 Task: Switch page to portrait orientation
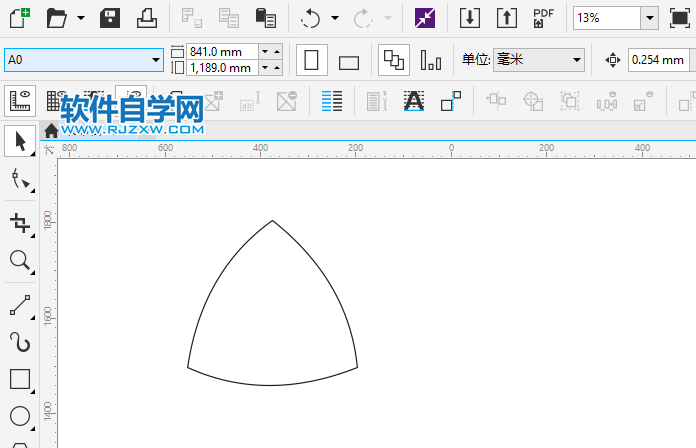311,61
